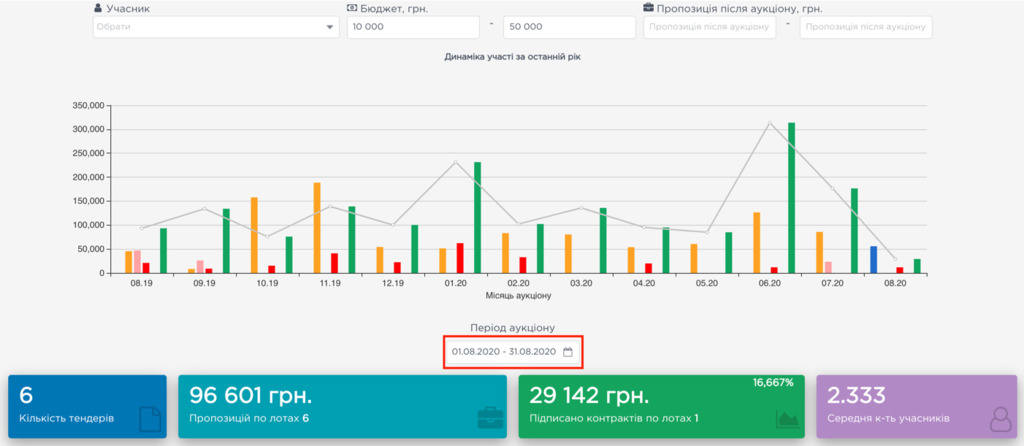Viewport: 1024px width, 446px height.
Task: Select the Кількість тендерів blue card
Action: click(x=87, y=406)
